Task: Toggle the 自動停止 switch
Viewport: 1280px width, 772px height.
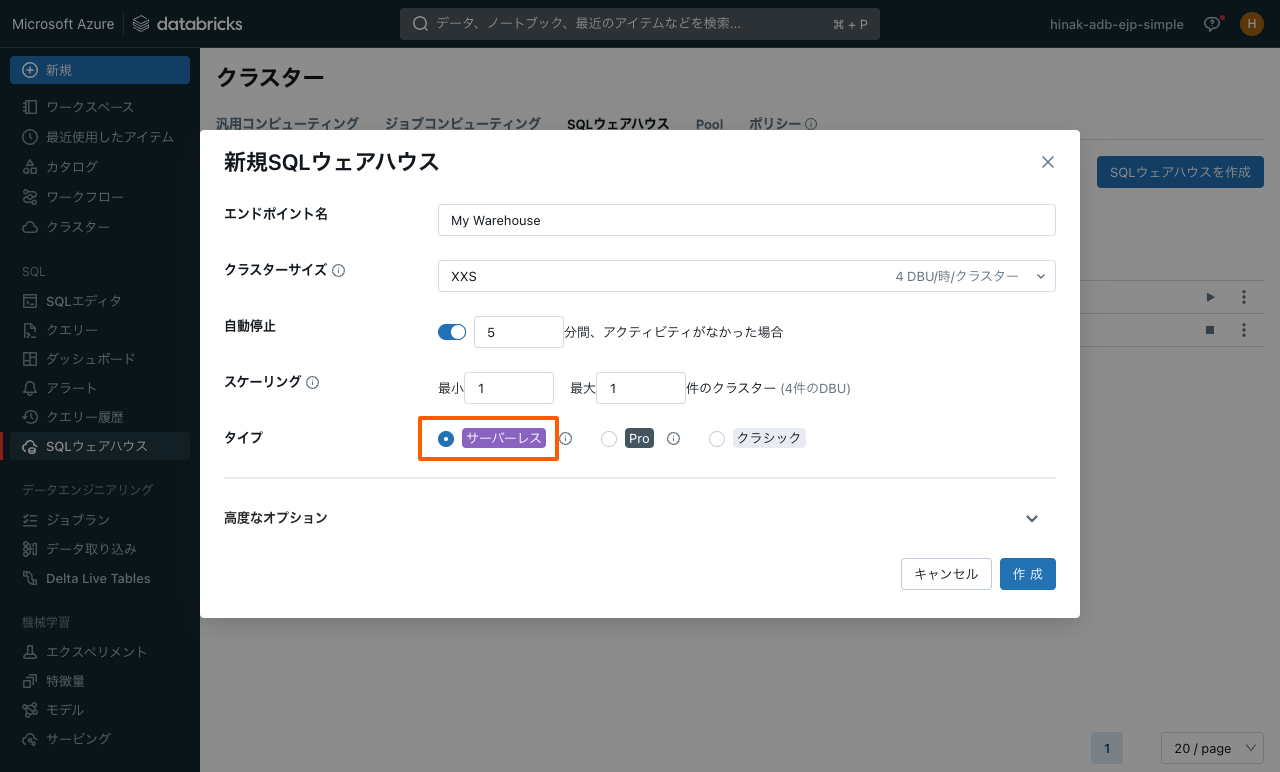Action: point(452,332)
